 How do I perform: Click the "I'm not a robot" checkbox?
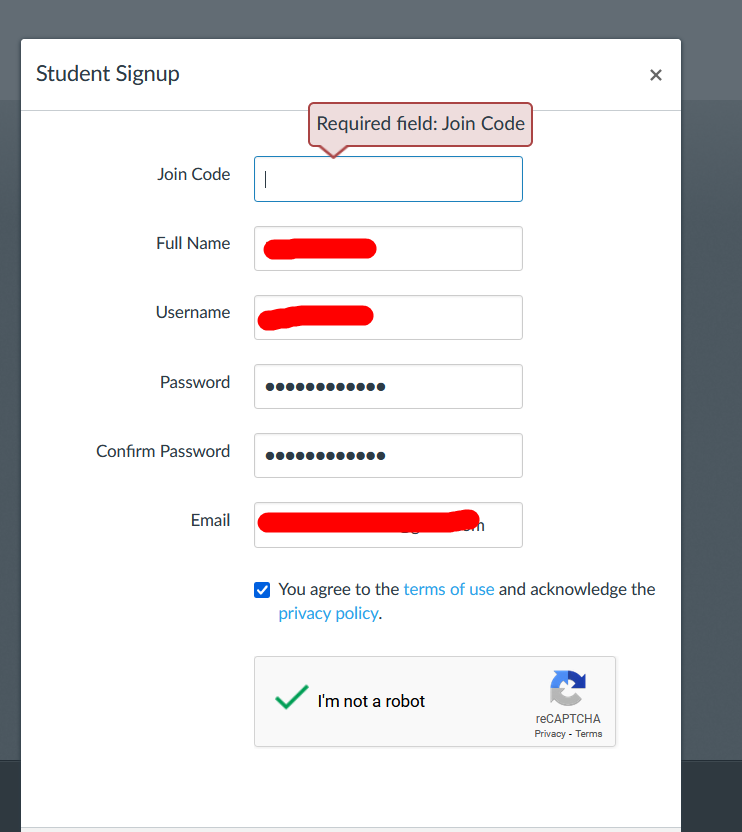(291, 700)
